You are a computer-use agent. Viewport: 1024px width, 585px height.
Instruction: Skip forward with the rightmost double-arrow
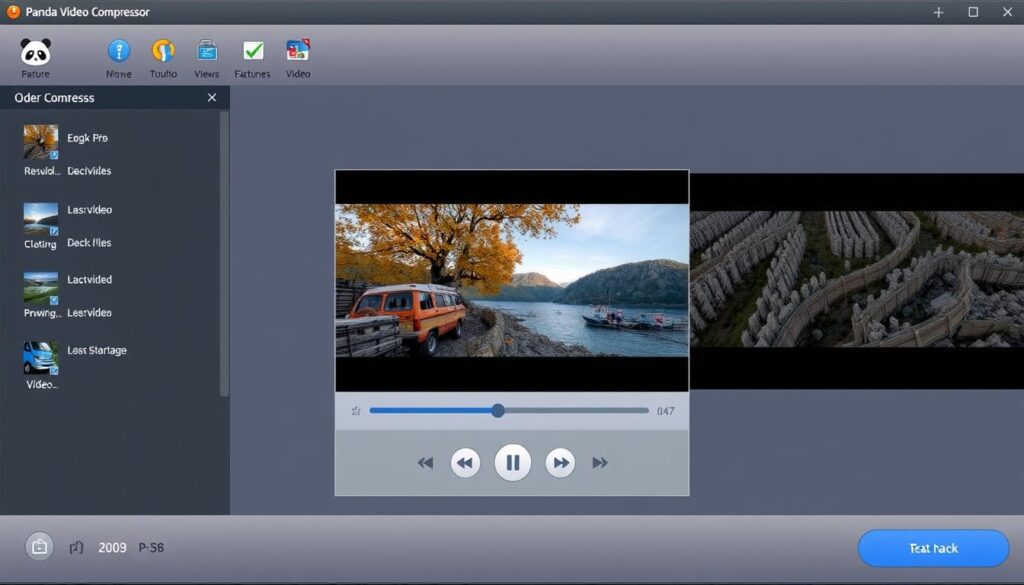tap(600, 463)
